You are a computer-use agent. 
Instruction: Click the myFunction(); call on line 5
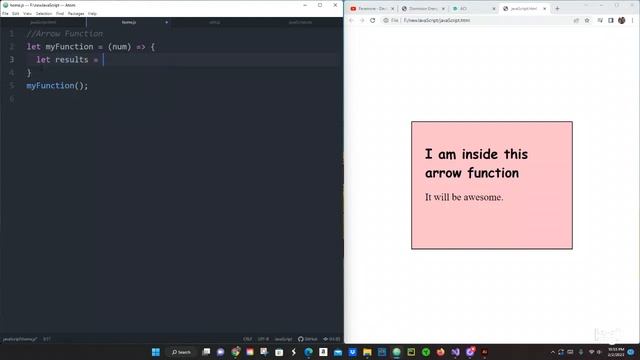(x=57, y=85)
